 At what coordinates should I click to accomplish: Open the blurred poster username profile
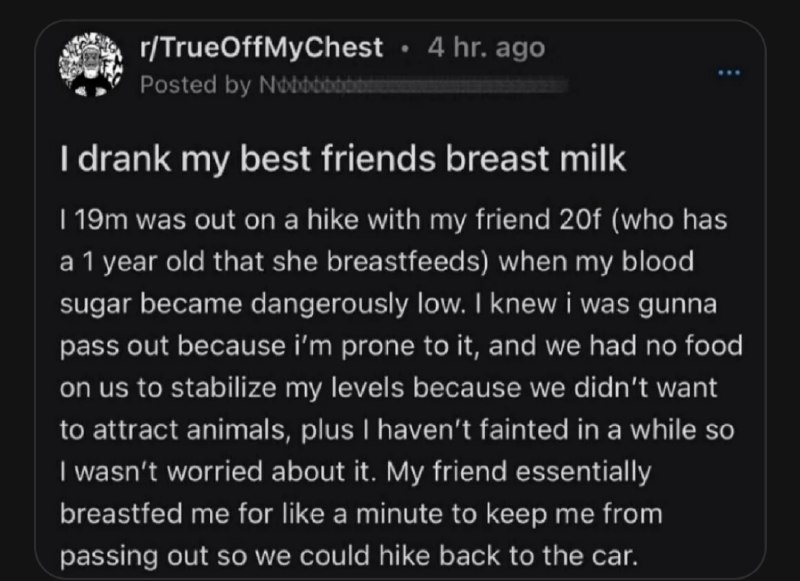click(413, 85)
